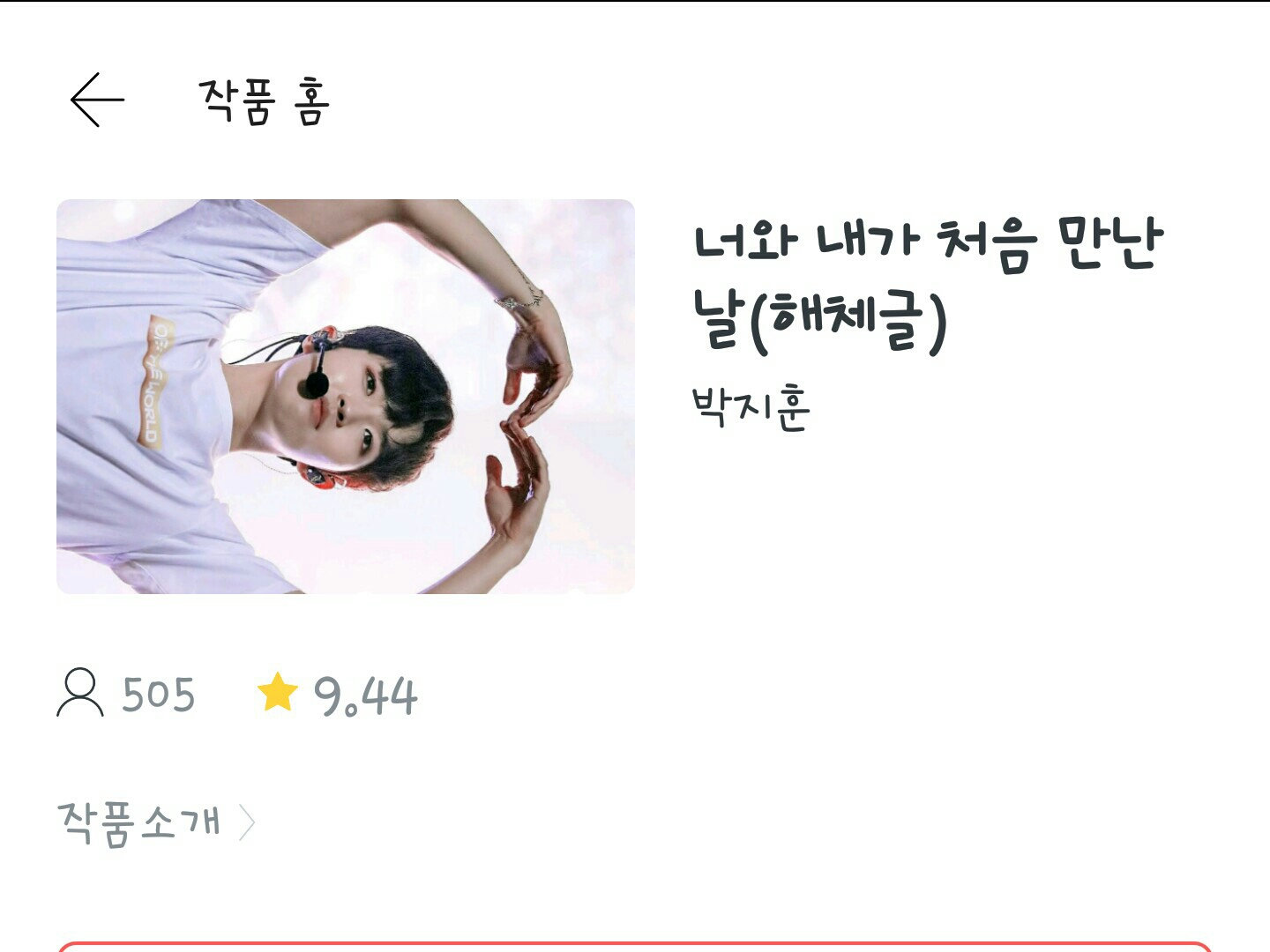The height and width of the screenshot is (952, 1270).
Task: Select the author name 박지훈
Action: pos(751,408)
